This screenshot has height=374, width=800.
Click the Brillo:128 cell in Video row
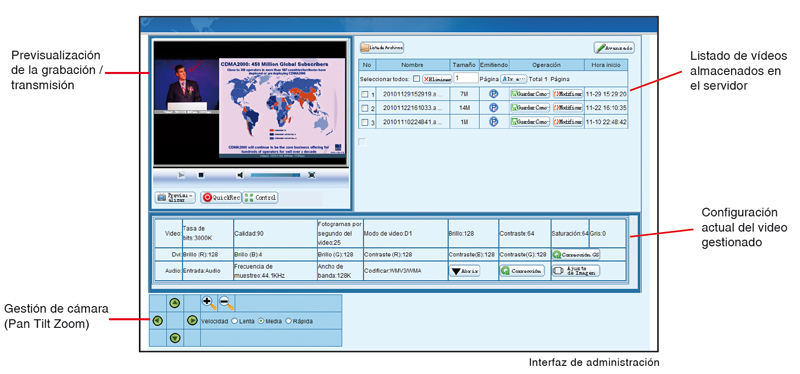click(472, 234)
